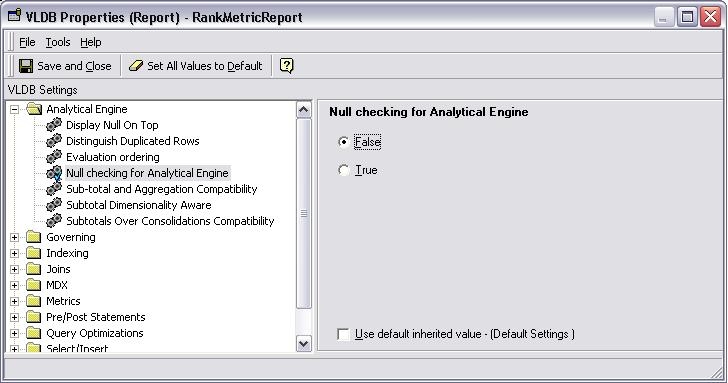
Task: Click the Metrics folder icon
Action: pos(34,301)
